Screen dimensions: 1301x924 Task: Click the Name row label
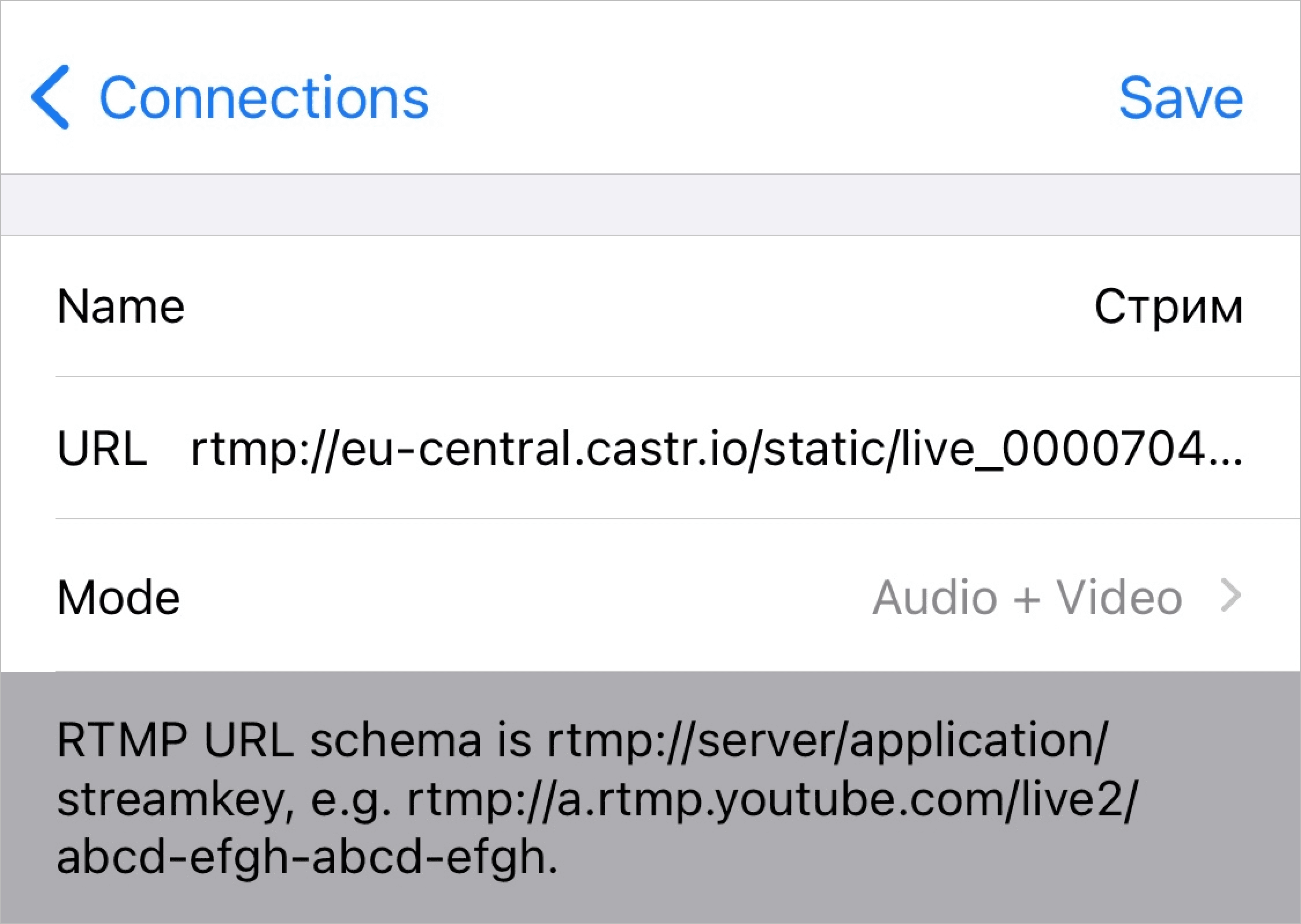[121, 306]
